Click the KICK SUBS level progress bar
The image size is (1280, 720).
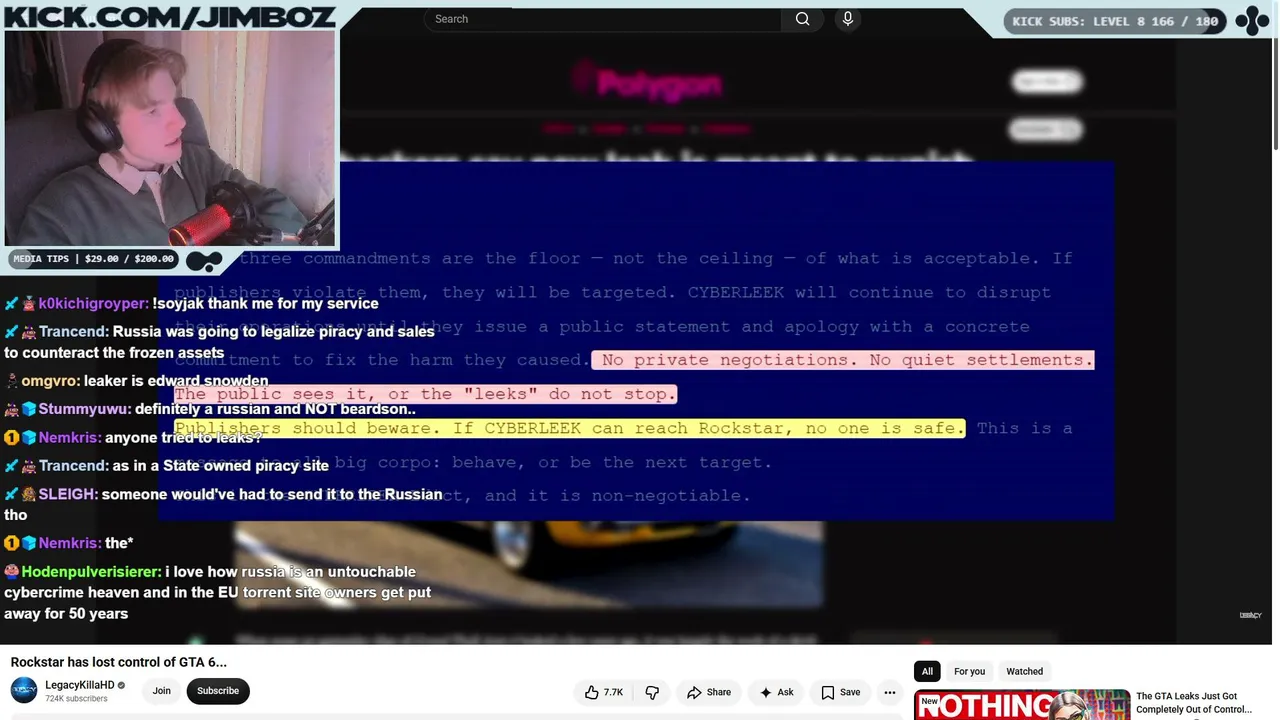pyautogui.click(x=1115, y=21)
